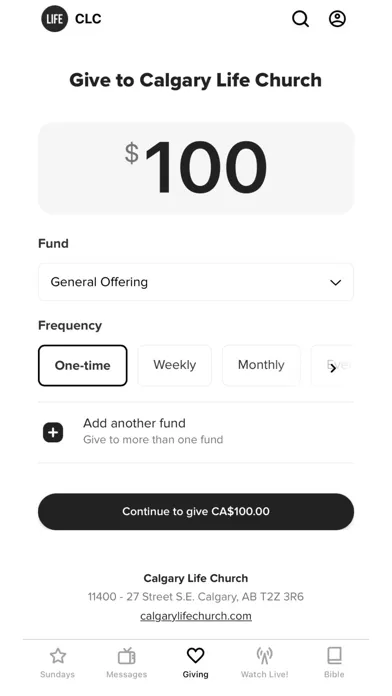Show more frequency options with right arrow
Screen dimensions: 392x696
pos(333,368)
